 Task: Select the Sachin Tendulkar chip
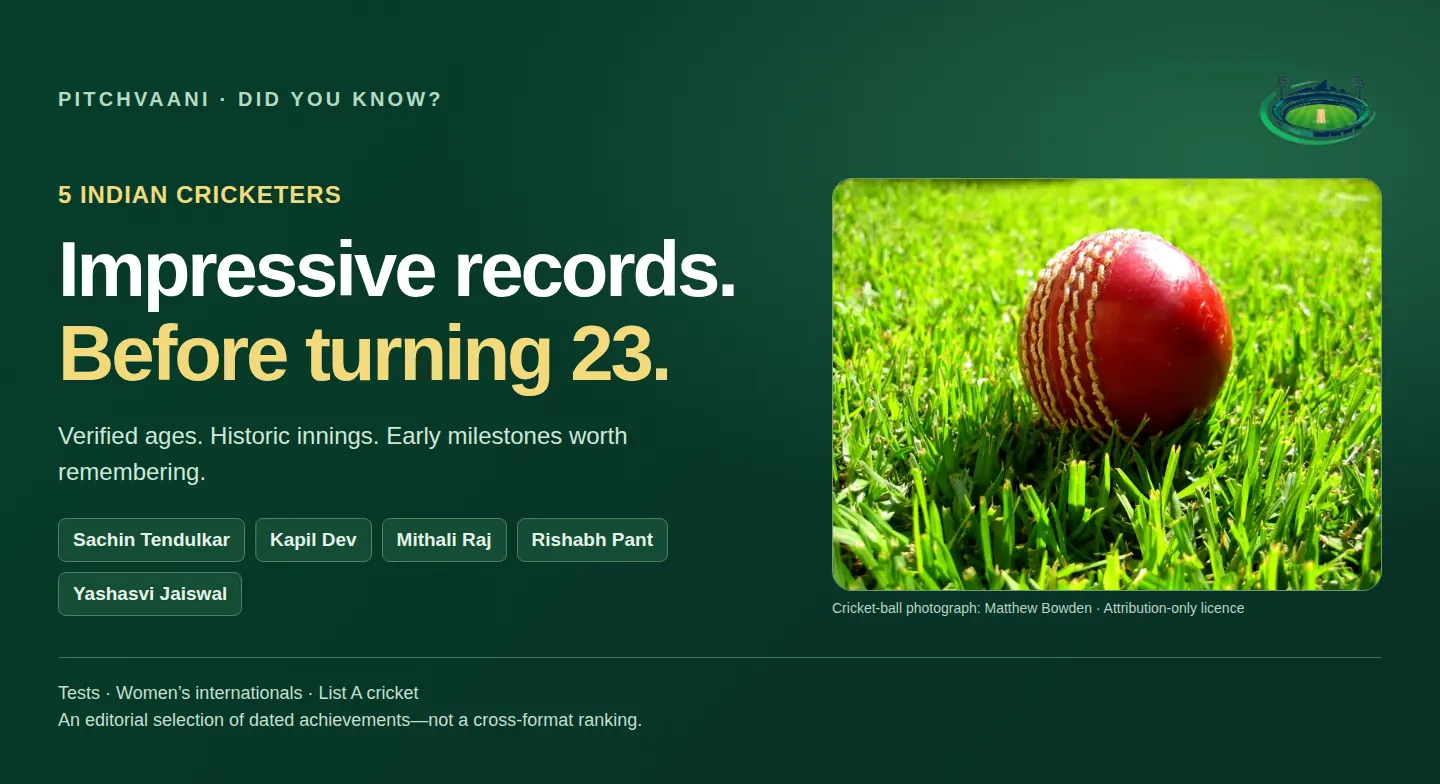point(151,540)
